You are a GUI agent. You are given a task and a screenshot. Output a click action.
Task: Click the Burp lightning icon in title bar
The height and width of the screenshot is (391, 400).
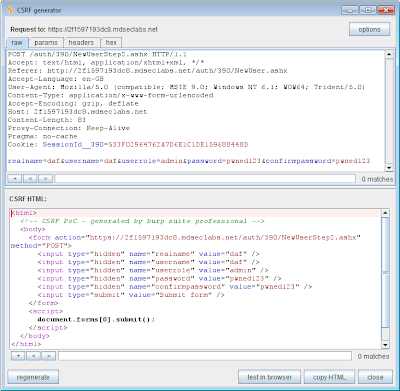(10, 10)
